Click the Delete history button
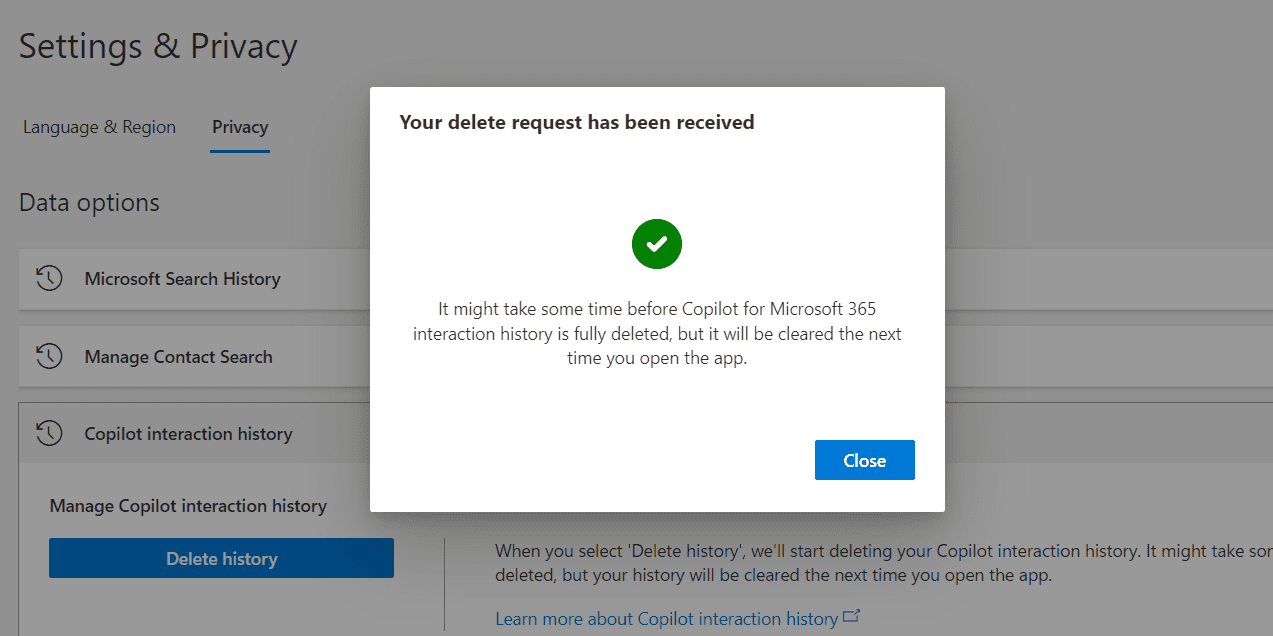 (x=221, y=559)
